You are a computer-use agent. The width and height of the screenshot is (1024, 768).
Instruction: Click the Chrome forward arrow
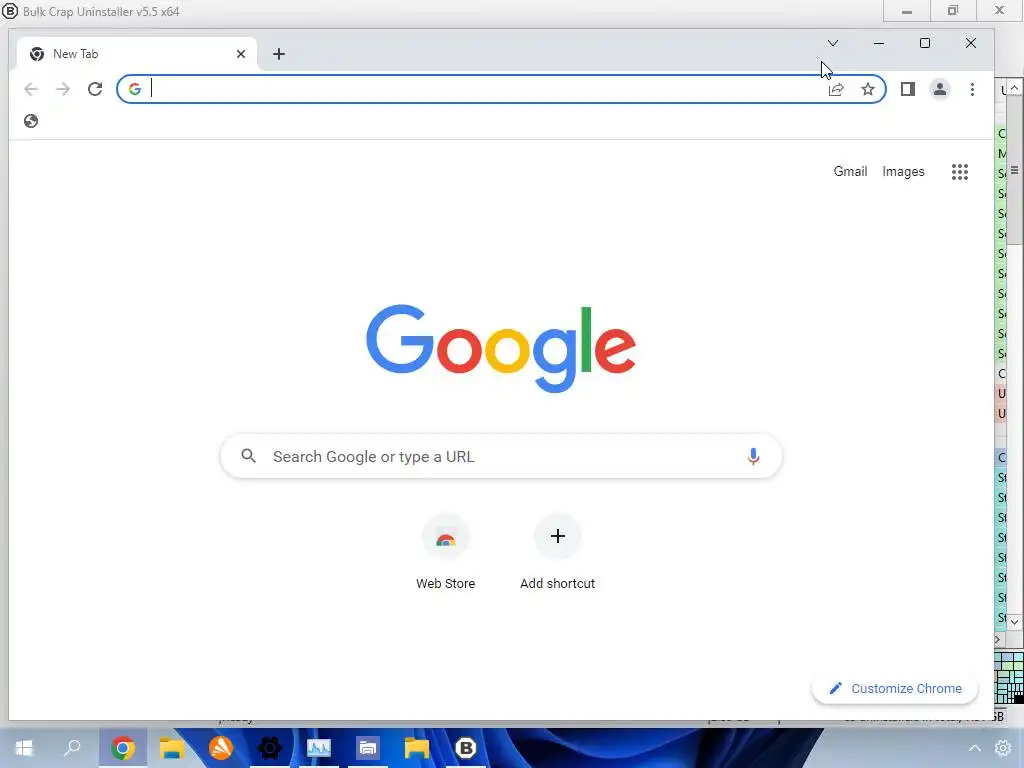tap(63, 89)
